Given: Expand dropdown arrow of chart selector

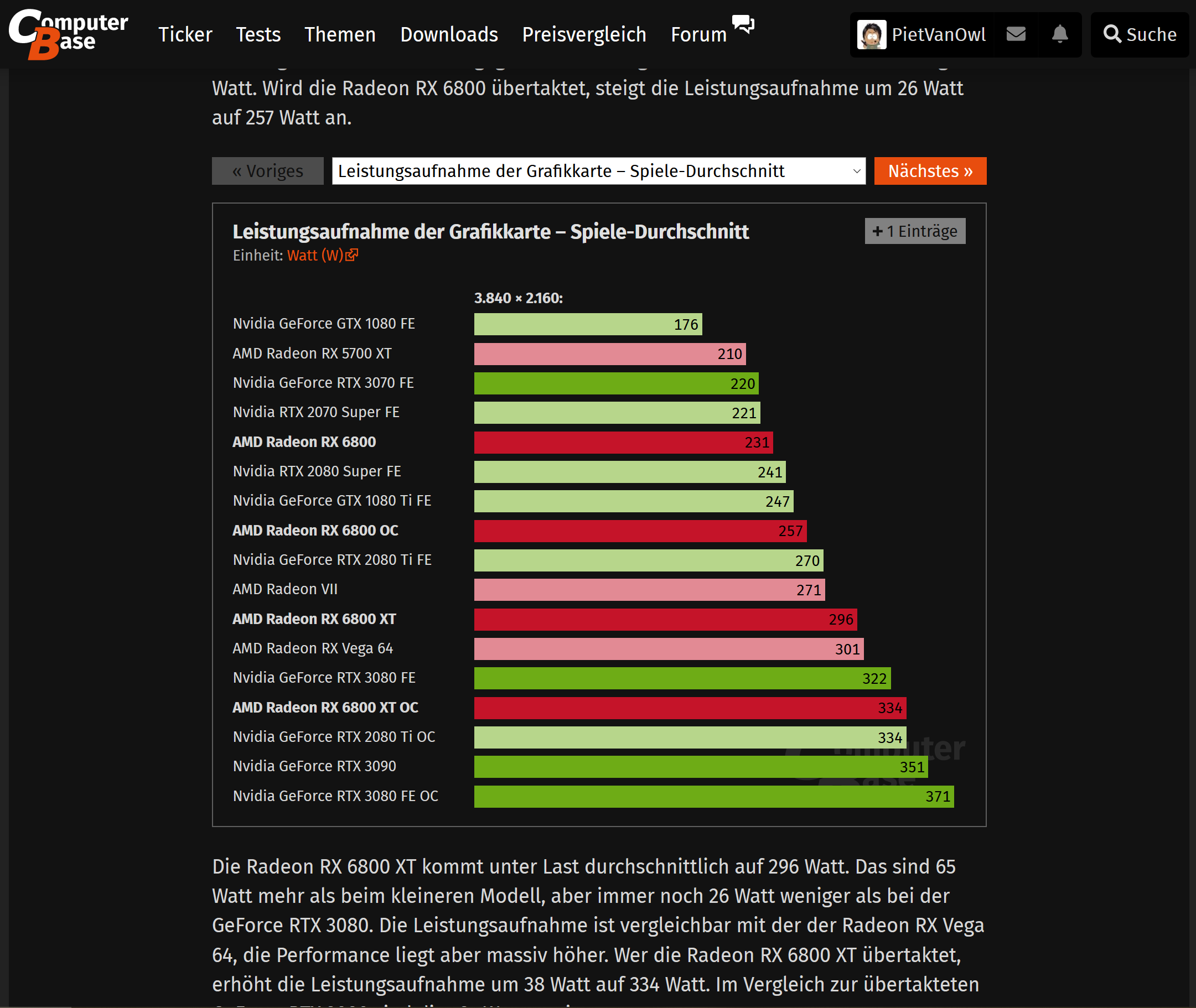Looking at the screenshot, I should (x=856, y=171).
